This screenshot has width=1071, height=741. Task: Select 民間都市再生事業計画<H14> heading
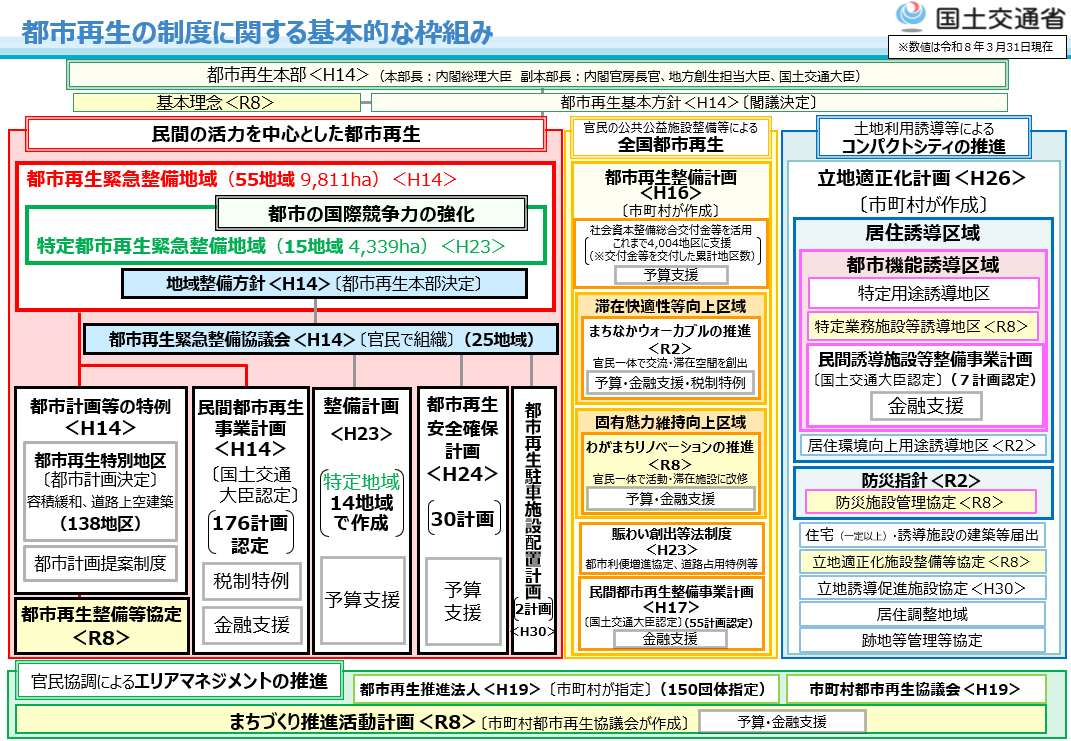click(251, 428)
